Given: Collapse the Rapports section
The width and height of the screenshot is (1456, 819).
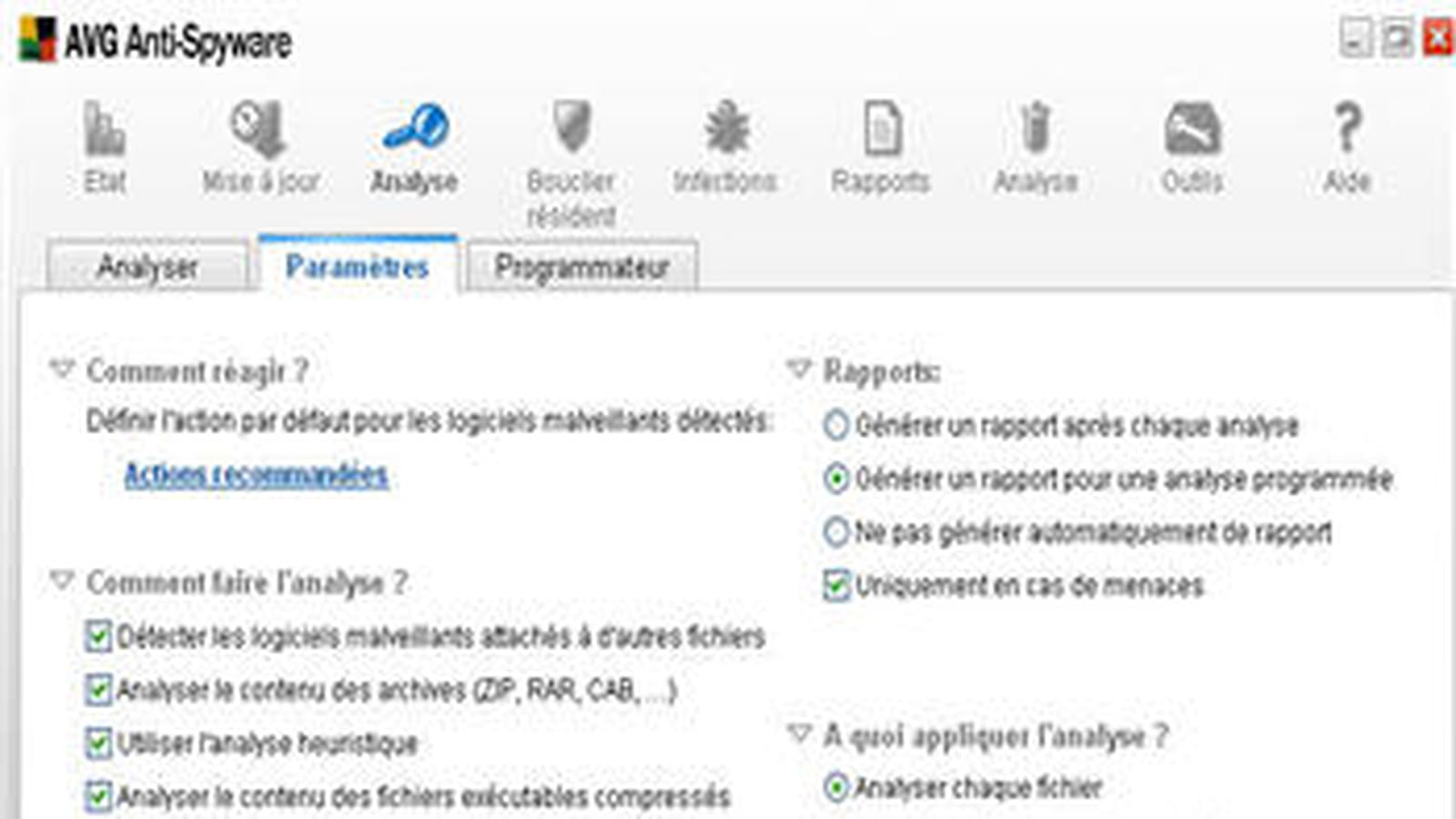Looking at the screenshot, I should (799, 369).
